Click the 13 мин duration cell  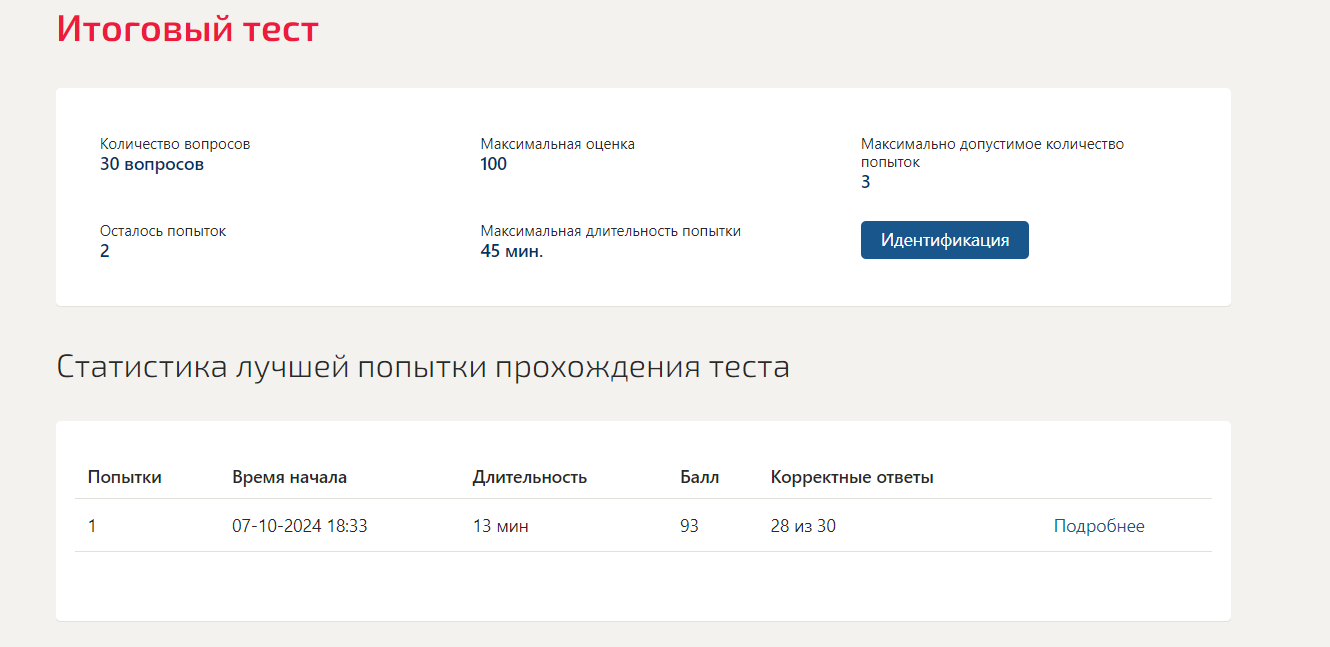tap(501, 526)
